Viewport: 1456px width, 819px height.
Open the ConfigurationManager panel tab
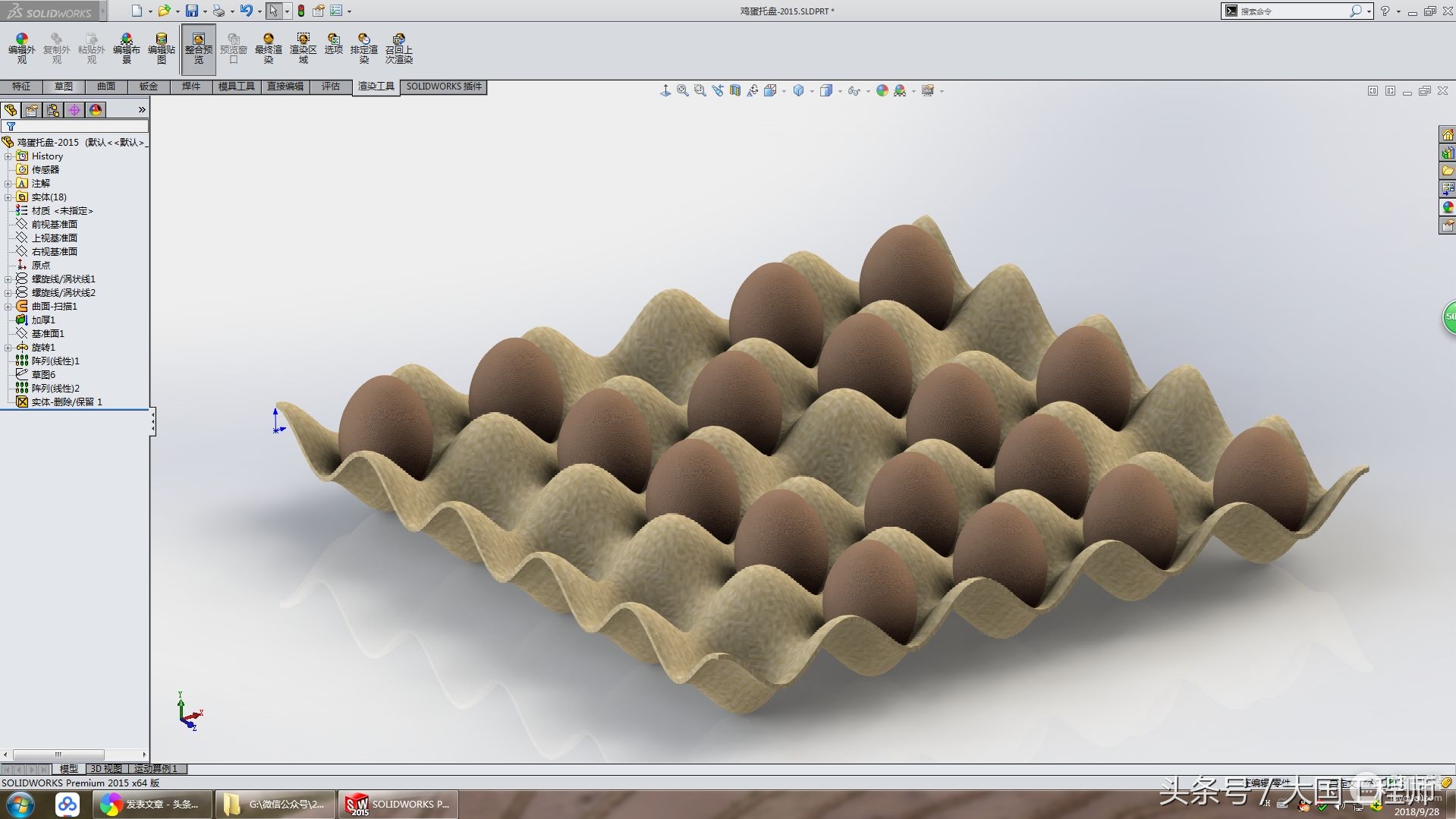53,110
